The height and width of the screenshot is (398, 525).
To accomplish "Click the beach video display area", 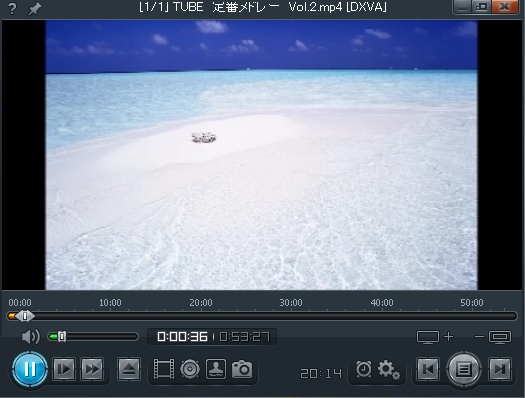I will click(x=261, y=155).
